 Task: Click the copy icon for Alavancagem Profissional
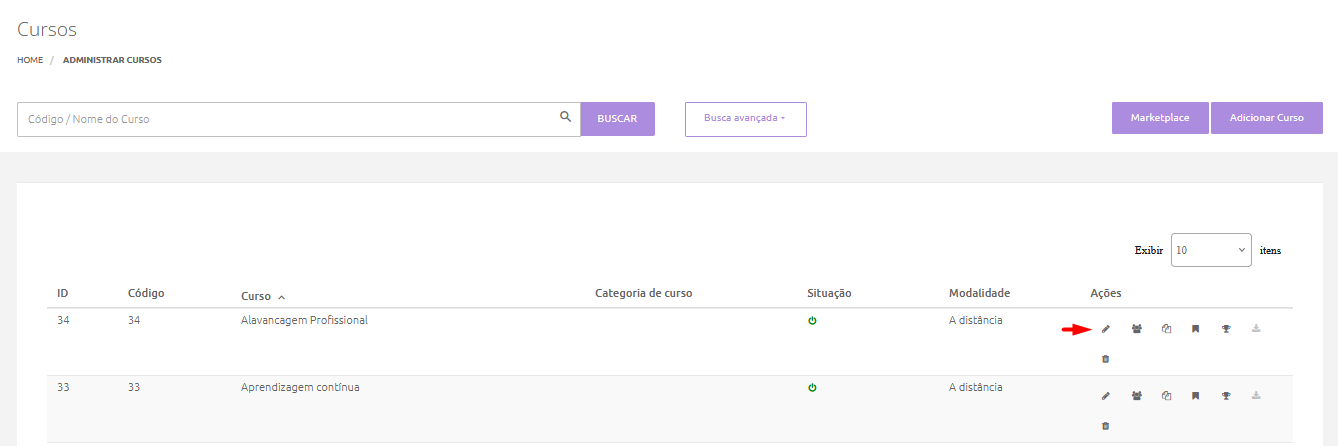[x=1166, y=329]
